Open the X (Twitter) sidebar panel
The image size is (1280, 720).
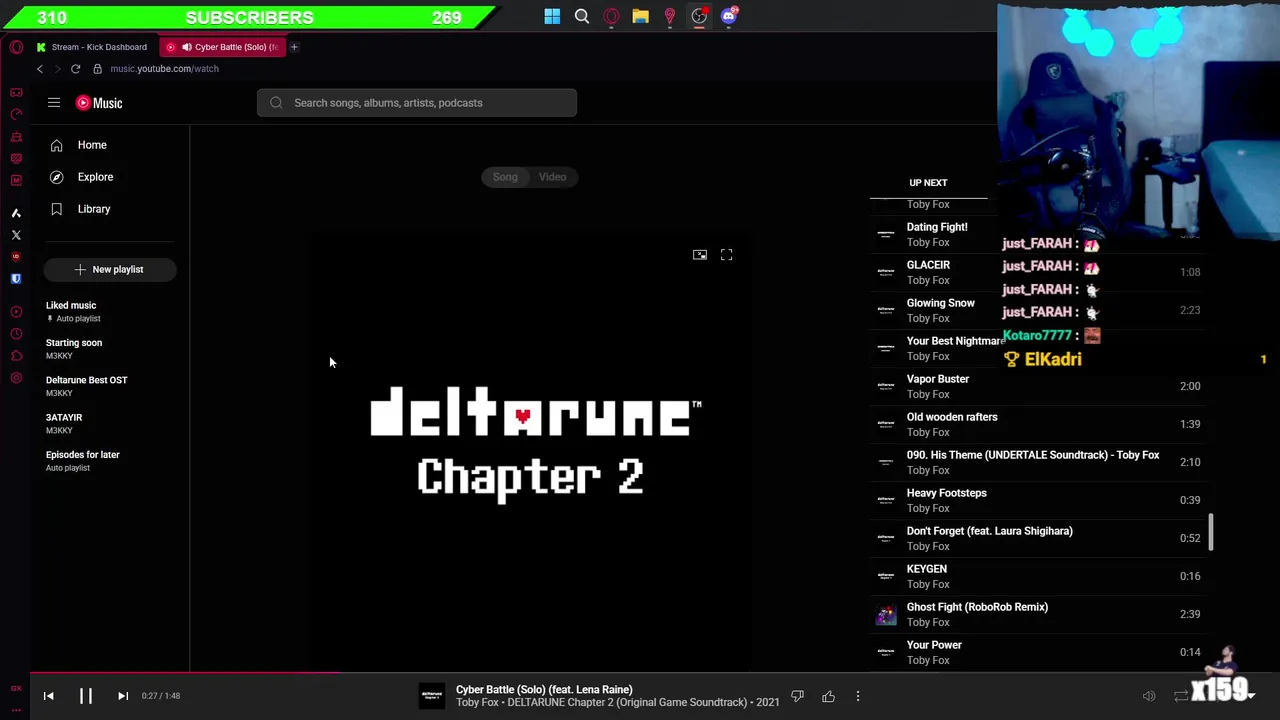16,235
